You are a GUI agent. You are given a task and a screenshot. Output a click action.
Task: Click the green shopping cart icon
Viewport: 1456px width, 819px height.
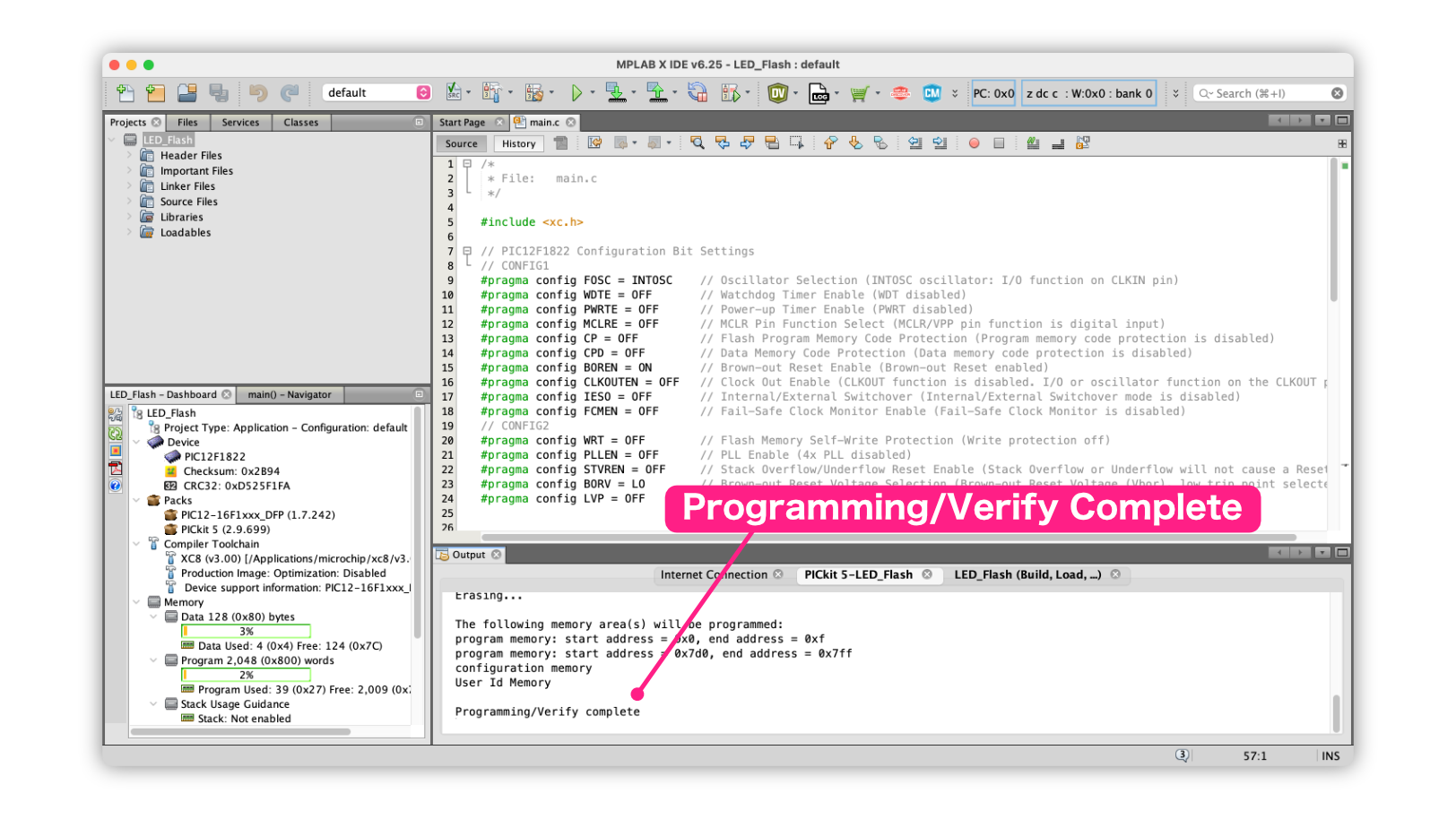pyautogui.click(x=859, y=93)
